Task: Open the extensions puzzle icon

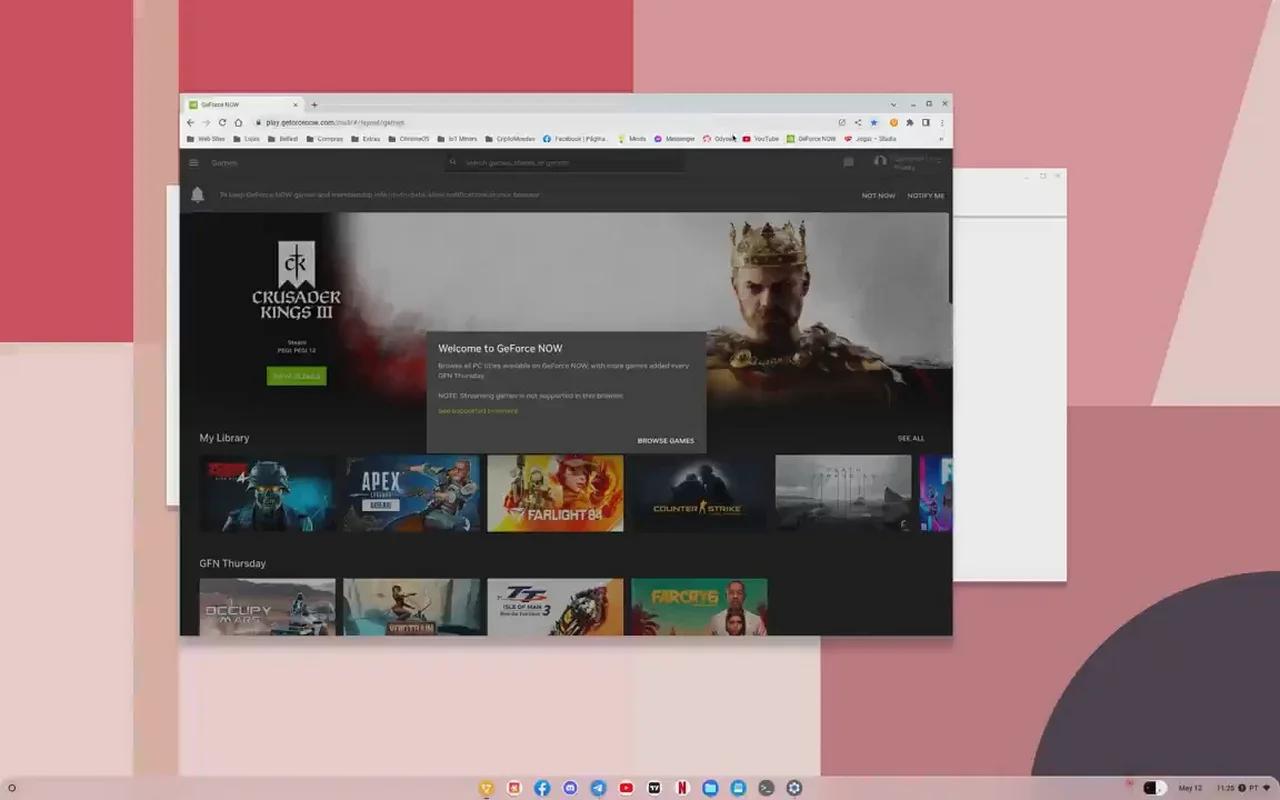Action: tap(909, 123)
